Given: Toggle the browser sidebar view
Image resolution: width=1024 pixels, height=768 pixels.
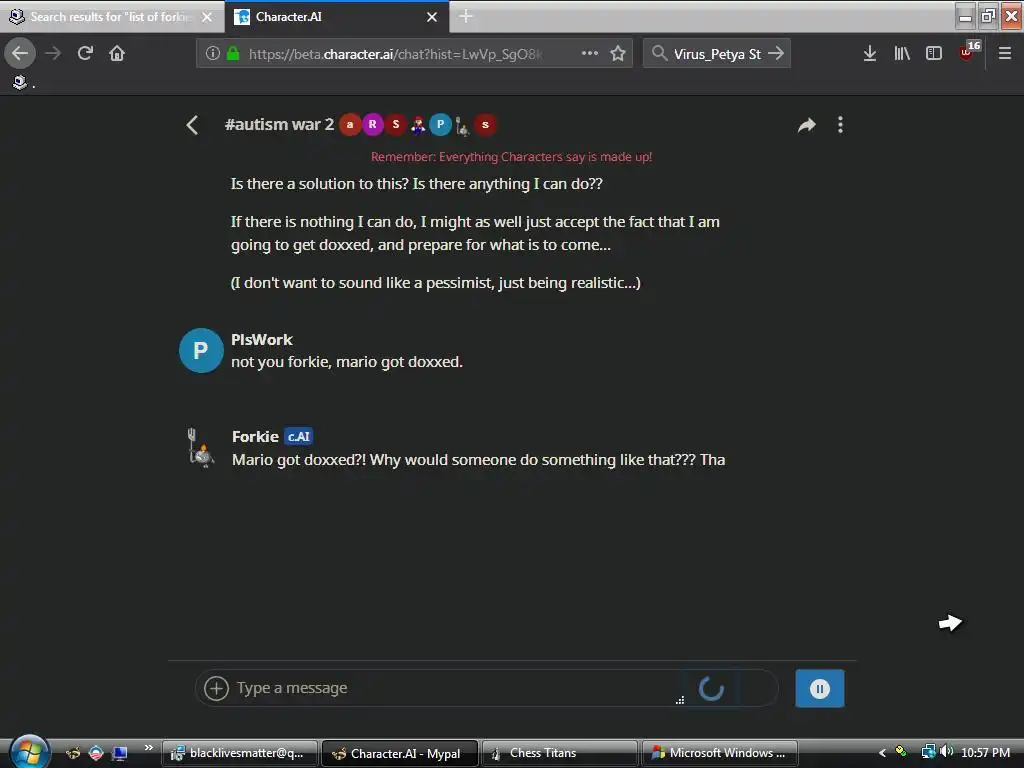Looking at the screenshot, I should point(934,53).
